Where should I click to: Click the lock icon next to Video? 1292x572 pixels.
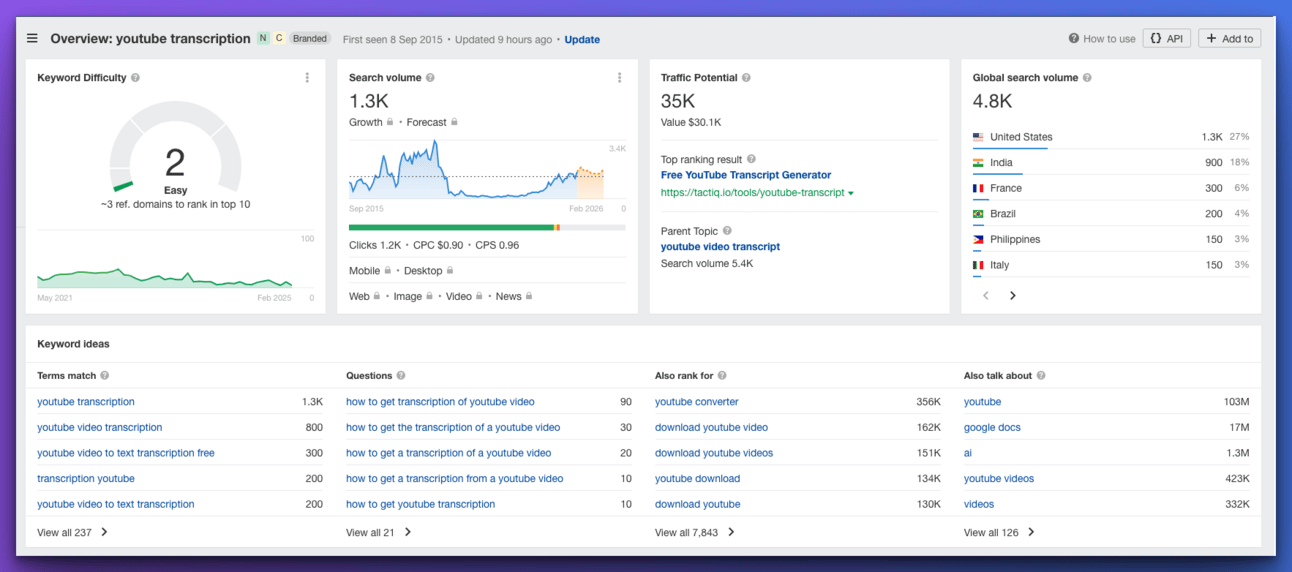coord(480,296)
